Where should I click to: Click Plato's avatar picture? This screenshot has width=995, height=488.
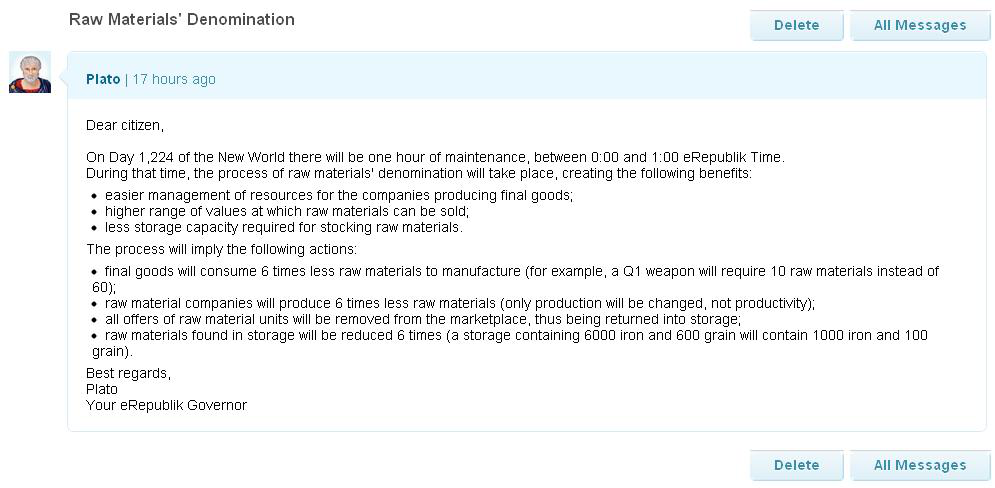30,72
